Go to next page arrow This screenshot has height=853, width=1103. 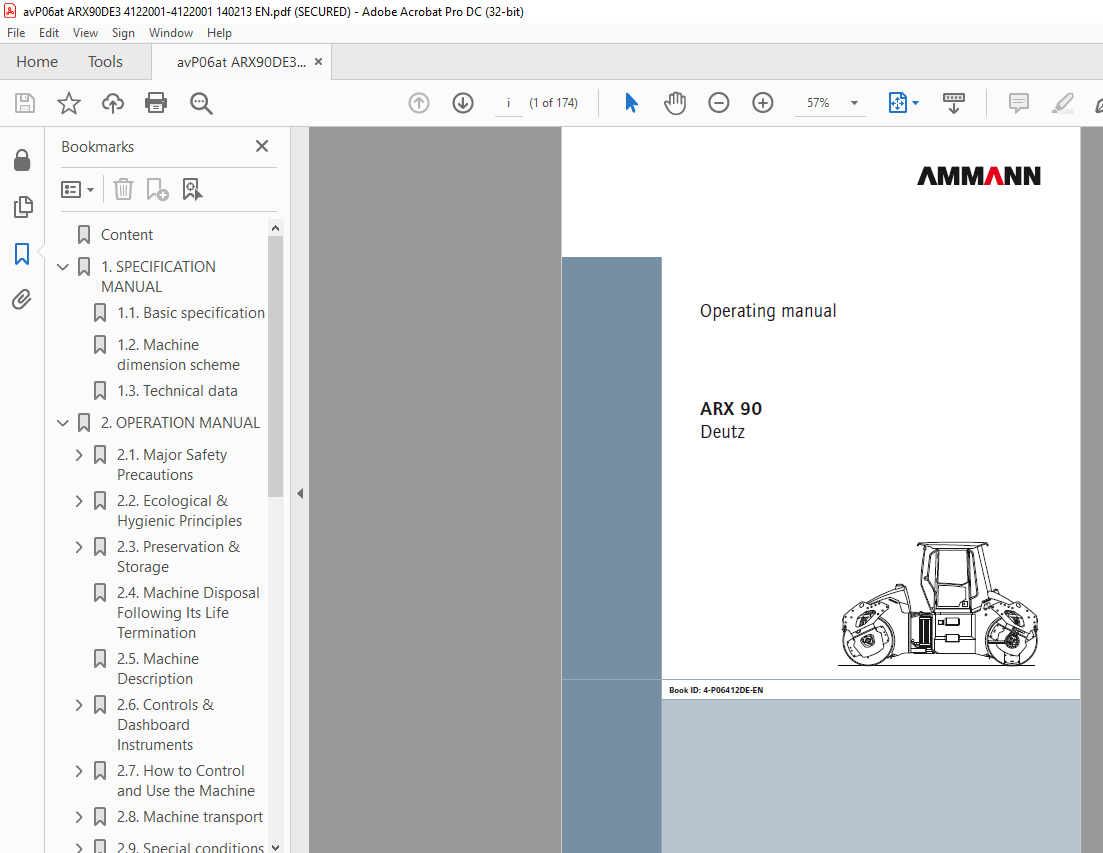point(463,103)
